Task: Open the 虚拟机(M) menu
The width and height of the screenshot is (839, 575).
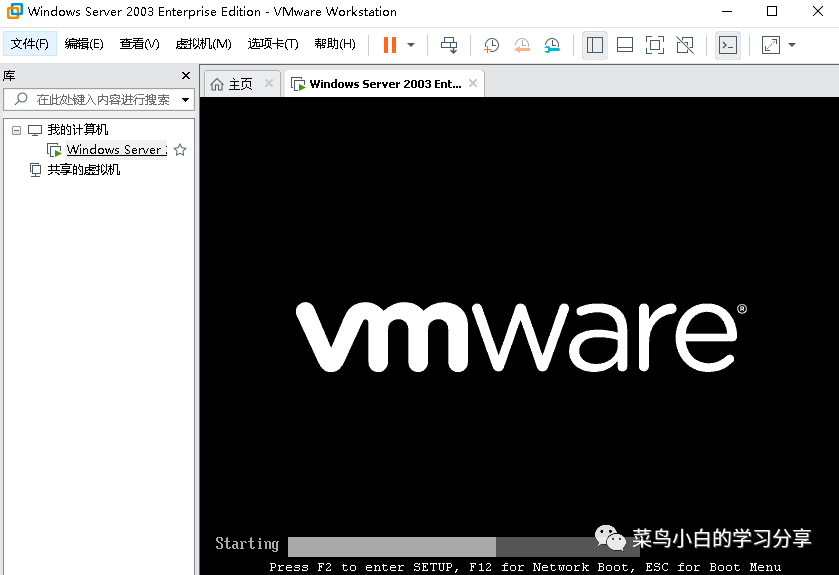Action: (203, 44)
